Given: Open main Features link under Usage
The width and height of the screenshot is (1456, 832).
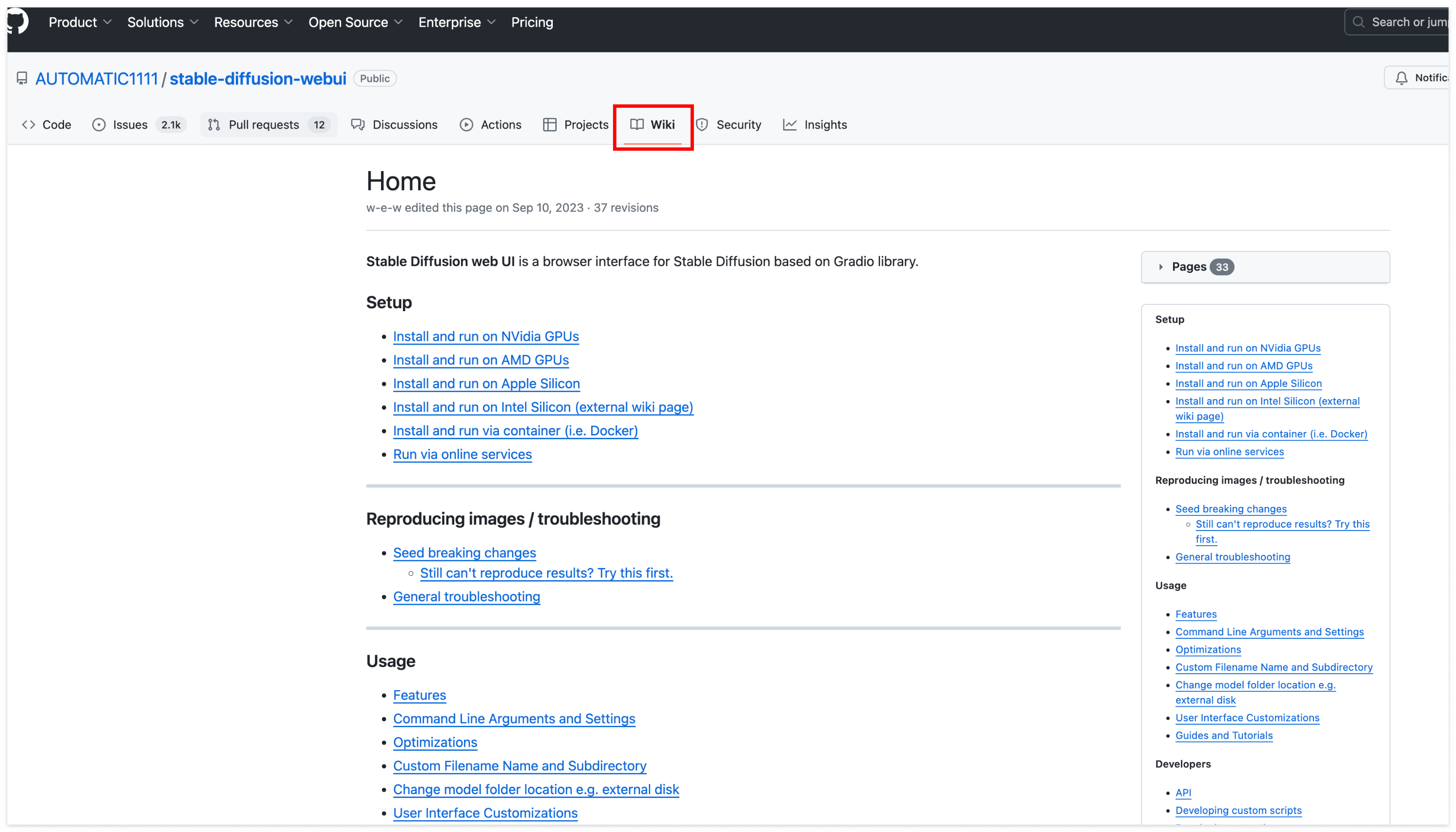Looking at the screenshot, I should point(419,695).
